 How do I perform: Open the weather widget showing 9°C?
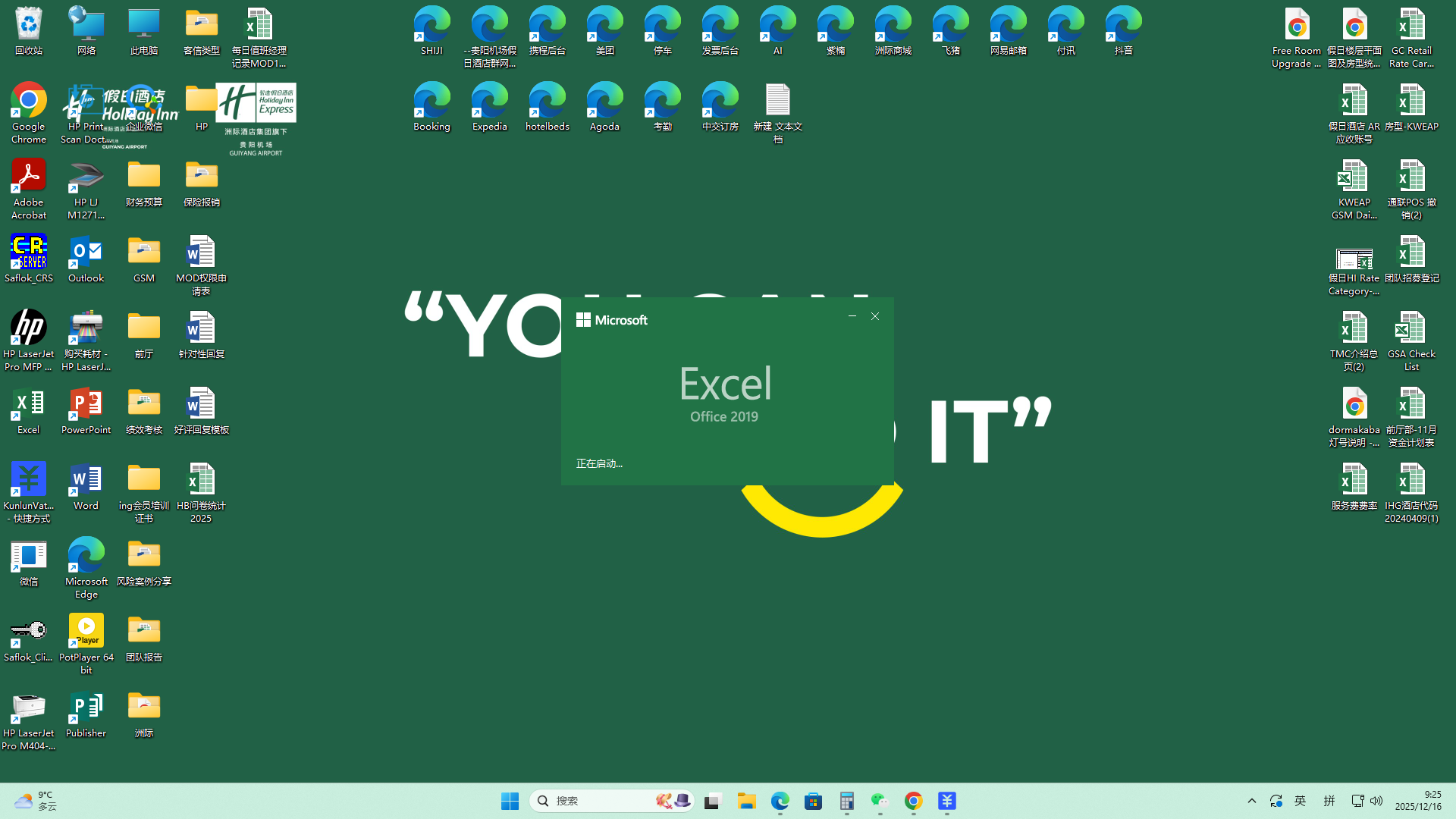[34, 801]
